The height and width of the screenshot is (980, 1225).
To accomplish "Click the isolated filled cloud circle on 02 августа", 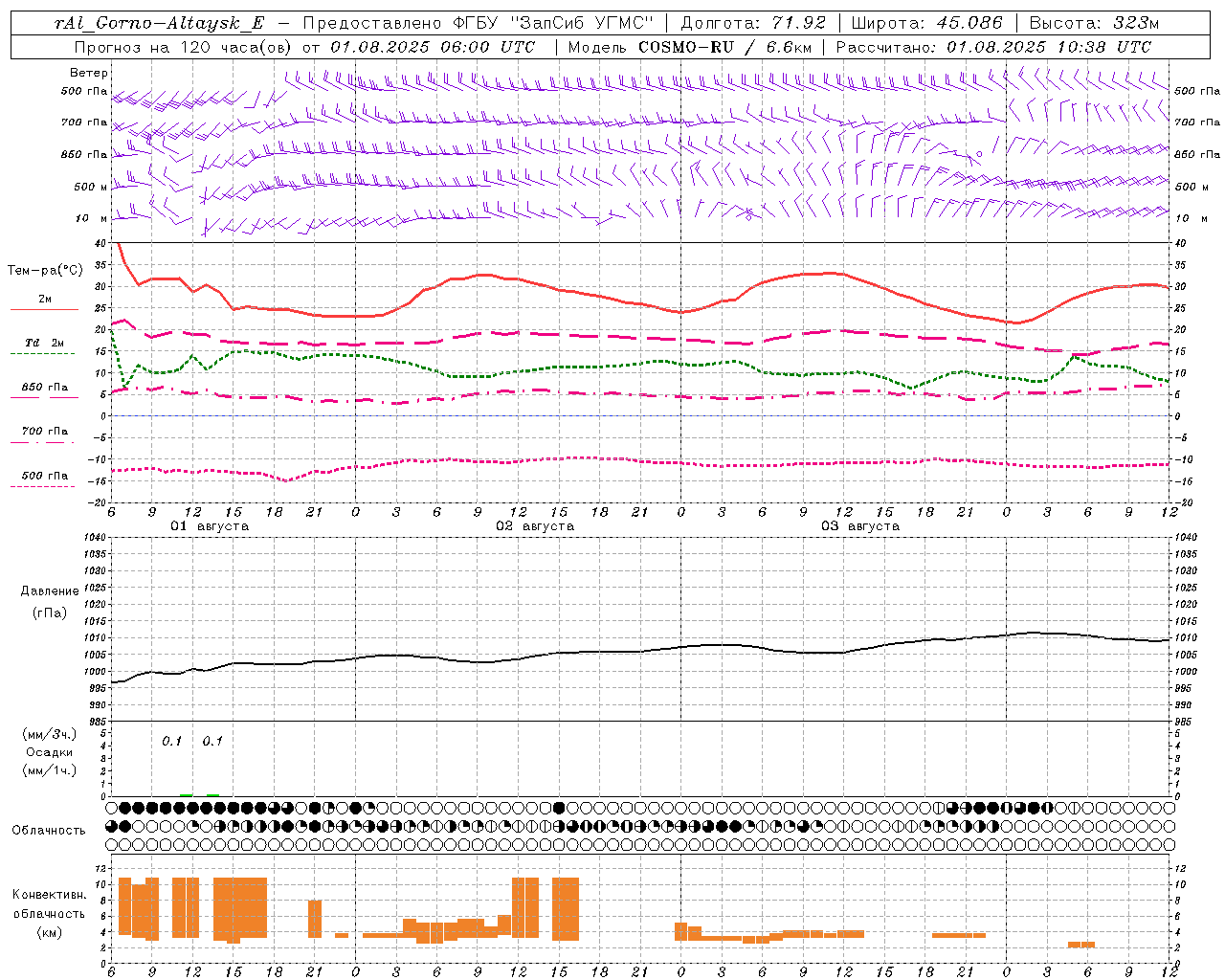I will coord(560,808).
